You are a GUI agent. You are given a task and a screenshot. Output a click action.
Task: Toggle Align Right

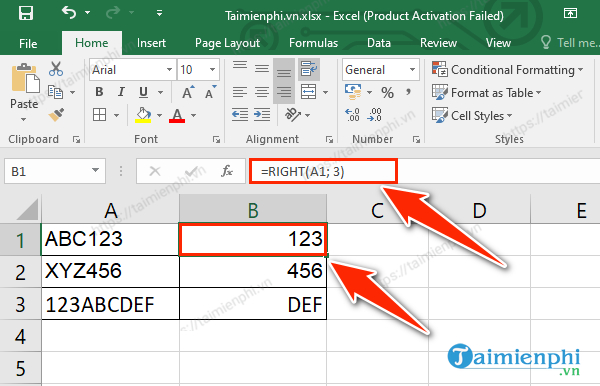(x=284, y=92)
